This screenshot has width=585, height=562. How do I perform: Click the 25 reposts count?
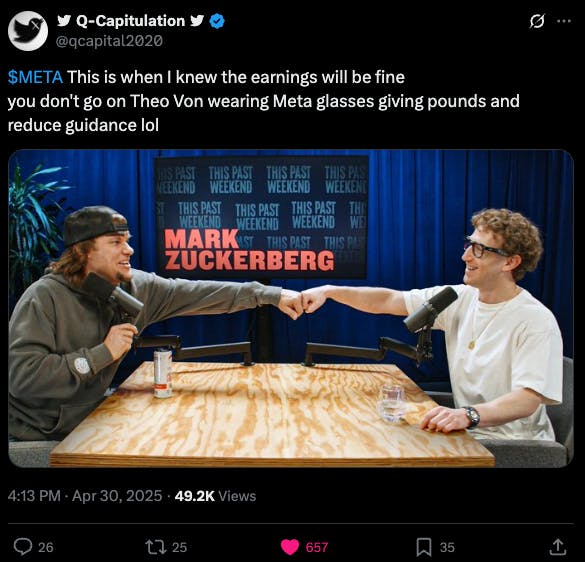[179, 547]
